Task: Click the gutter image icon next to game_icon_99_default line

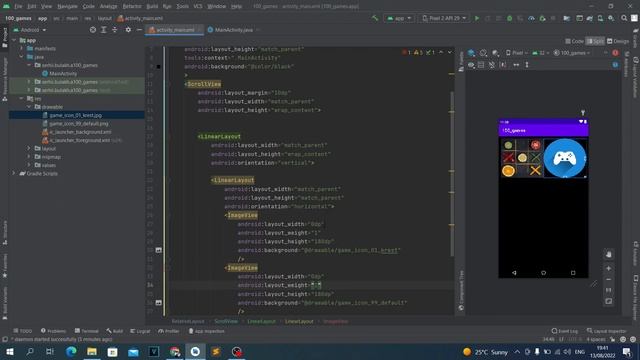Action: pyautogui.click(x=158, y=302)
